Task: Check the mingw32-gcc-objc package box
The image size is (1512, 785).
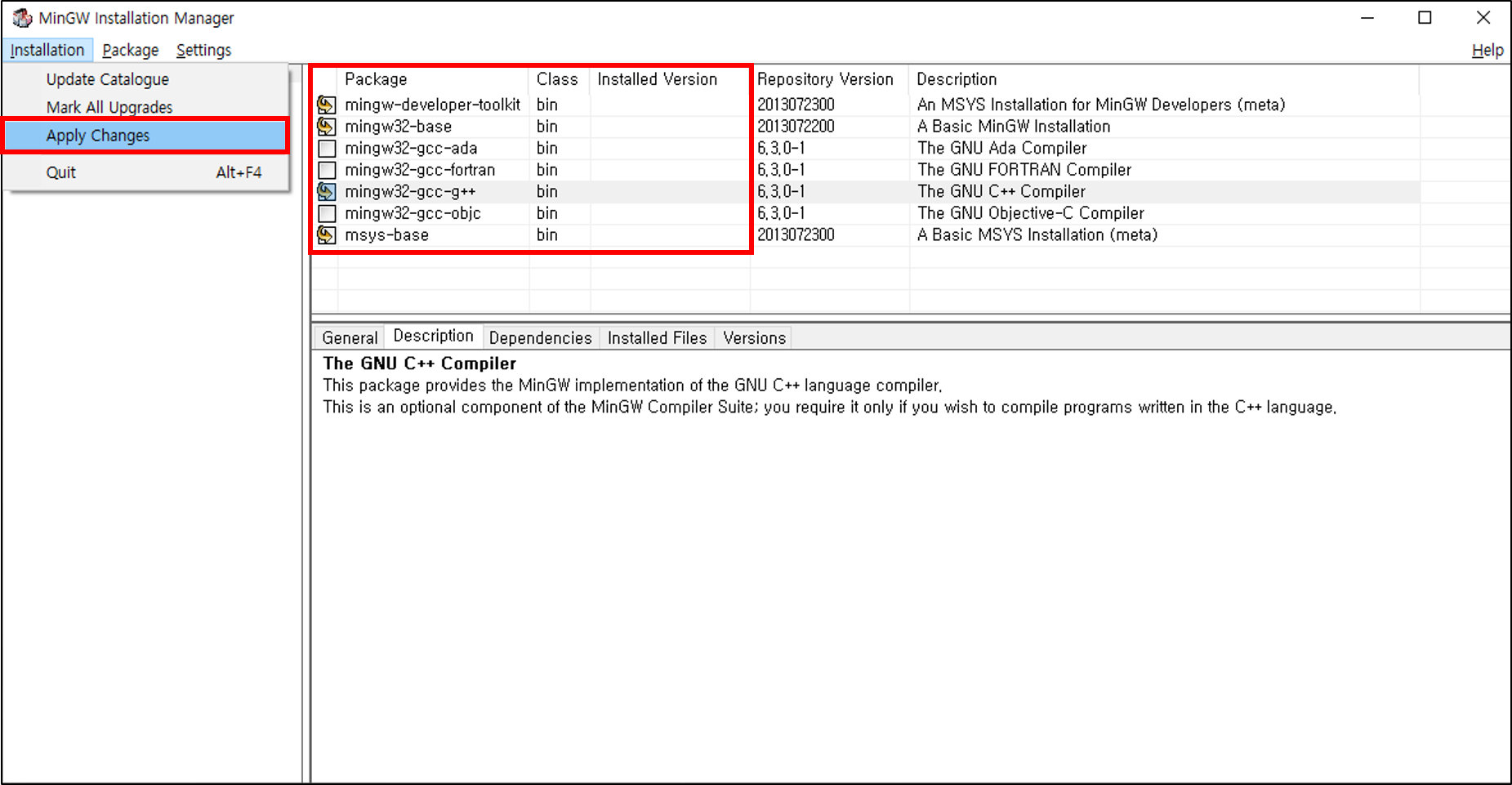Action: [327, 213]
